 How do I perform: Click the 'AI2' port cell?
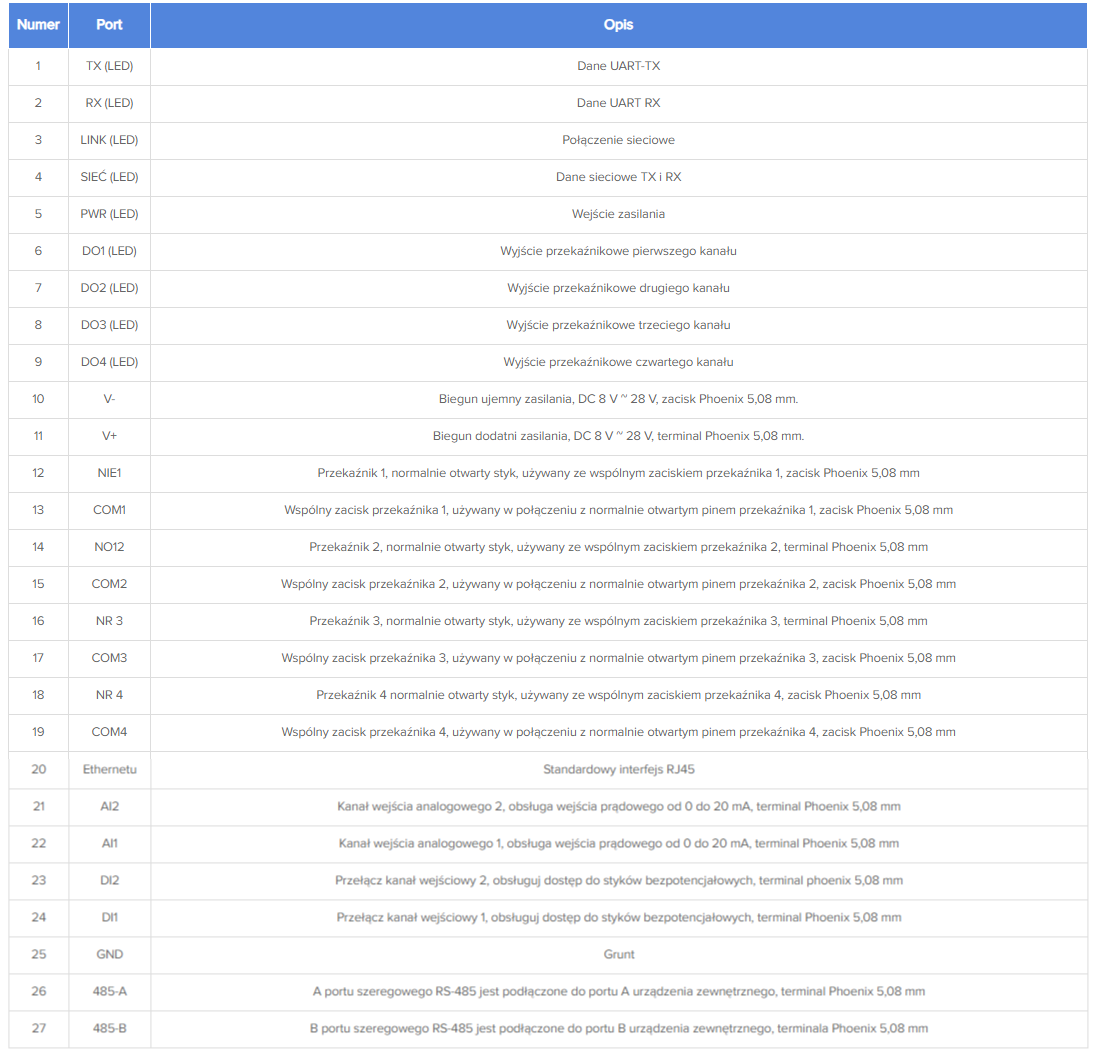click(x=110, y=807)
